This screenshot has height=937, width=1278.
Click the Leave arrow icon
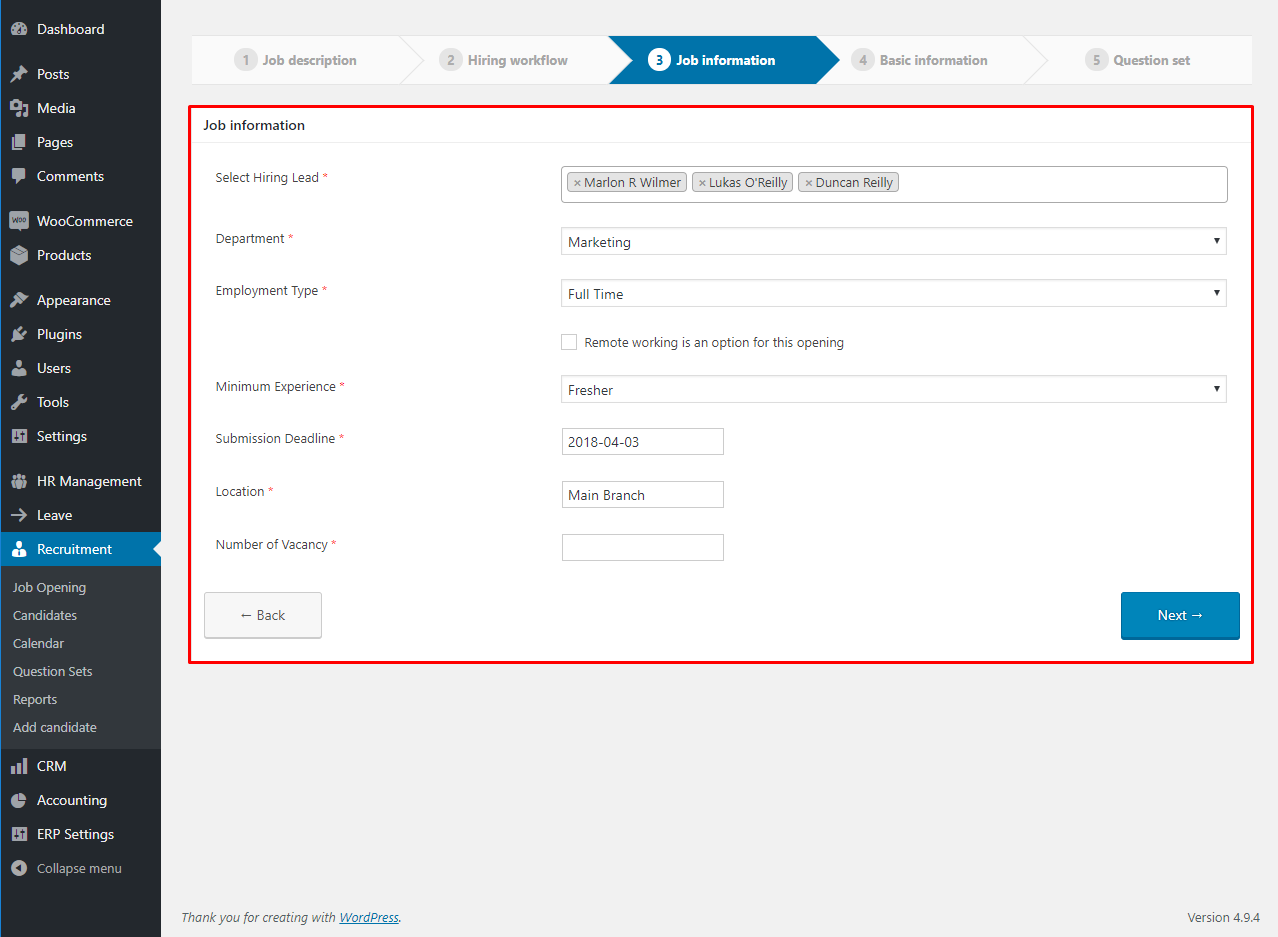click(x=19, y=515)
